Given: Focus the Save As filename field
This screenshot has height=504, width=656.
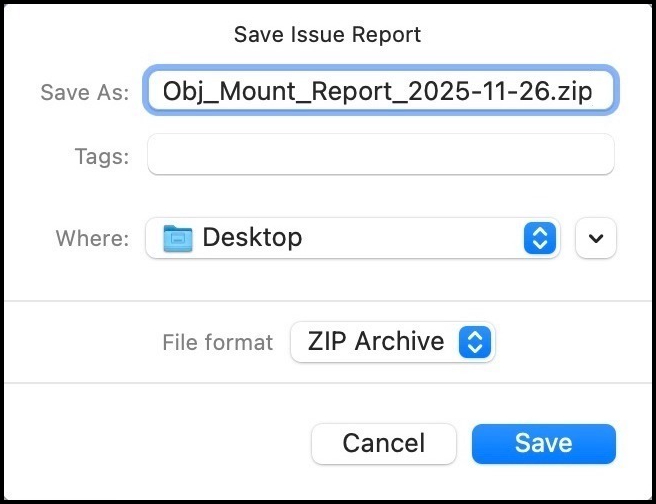Looking at the screenshot, I should click(x=380, y=93).
